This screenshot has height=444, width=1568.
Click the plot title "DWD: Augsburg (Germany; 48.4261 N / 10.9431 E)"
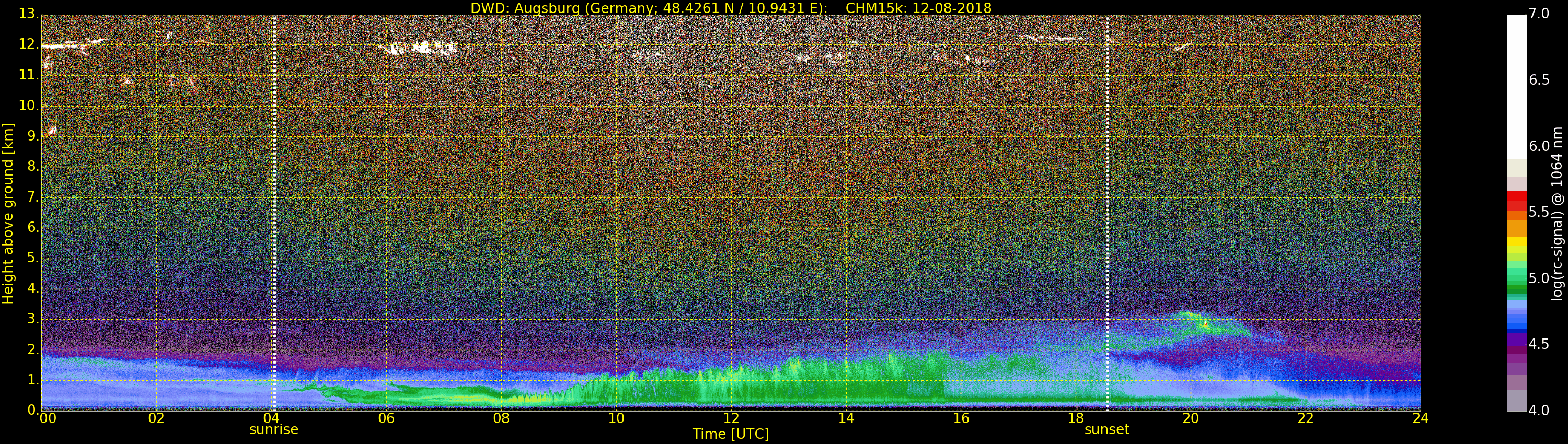tap(649, 8)
